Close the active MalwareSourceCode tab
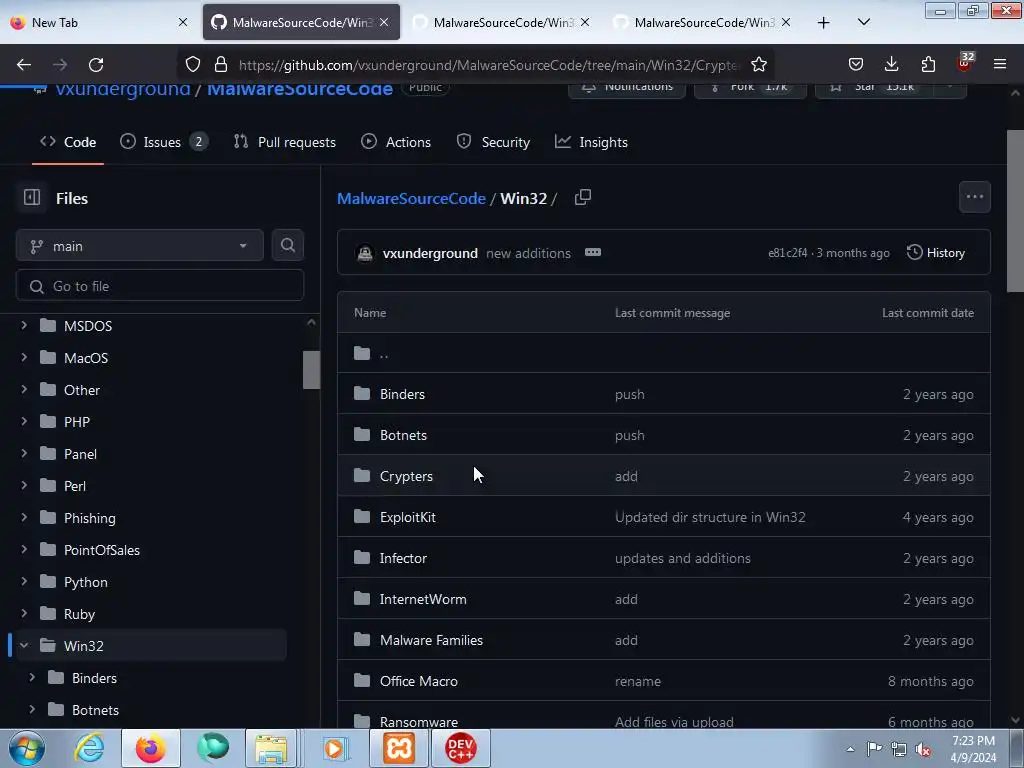 click(384, 22)
